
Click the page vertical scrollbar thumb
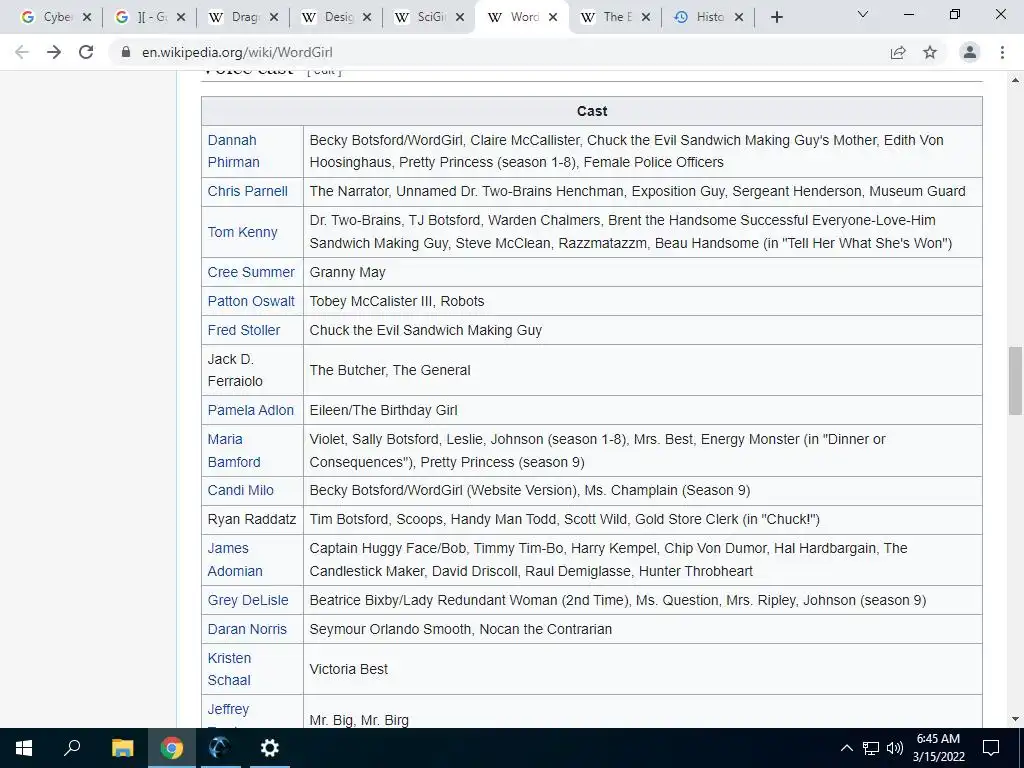click(x=1015, y=381)
